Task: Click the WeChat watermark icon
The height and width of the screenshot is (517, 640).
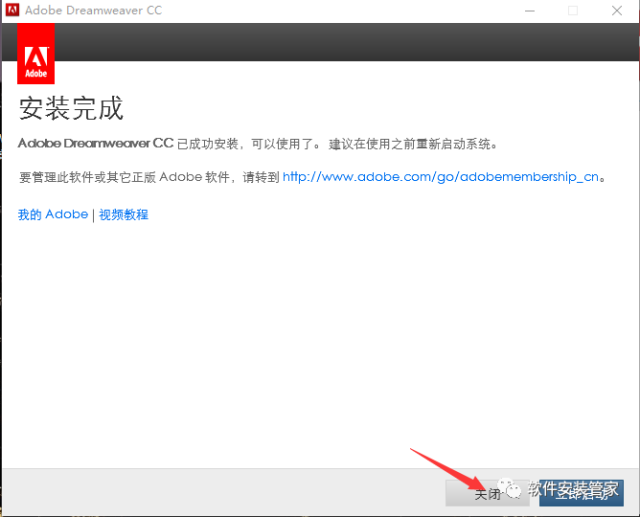Action: (512, 490)
